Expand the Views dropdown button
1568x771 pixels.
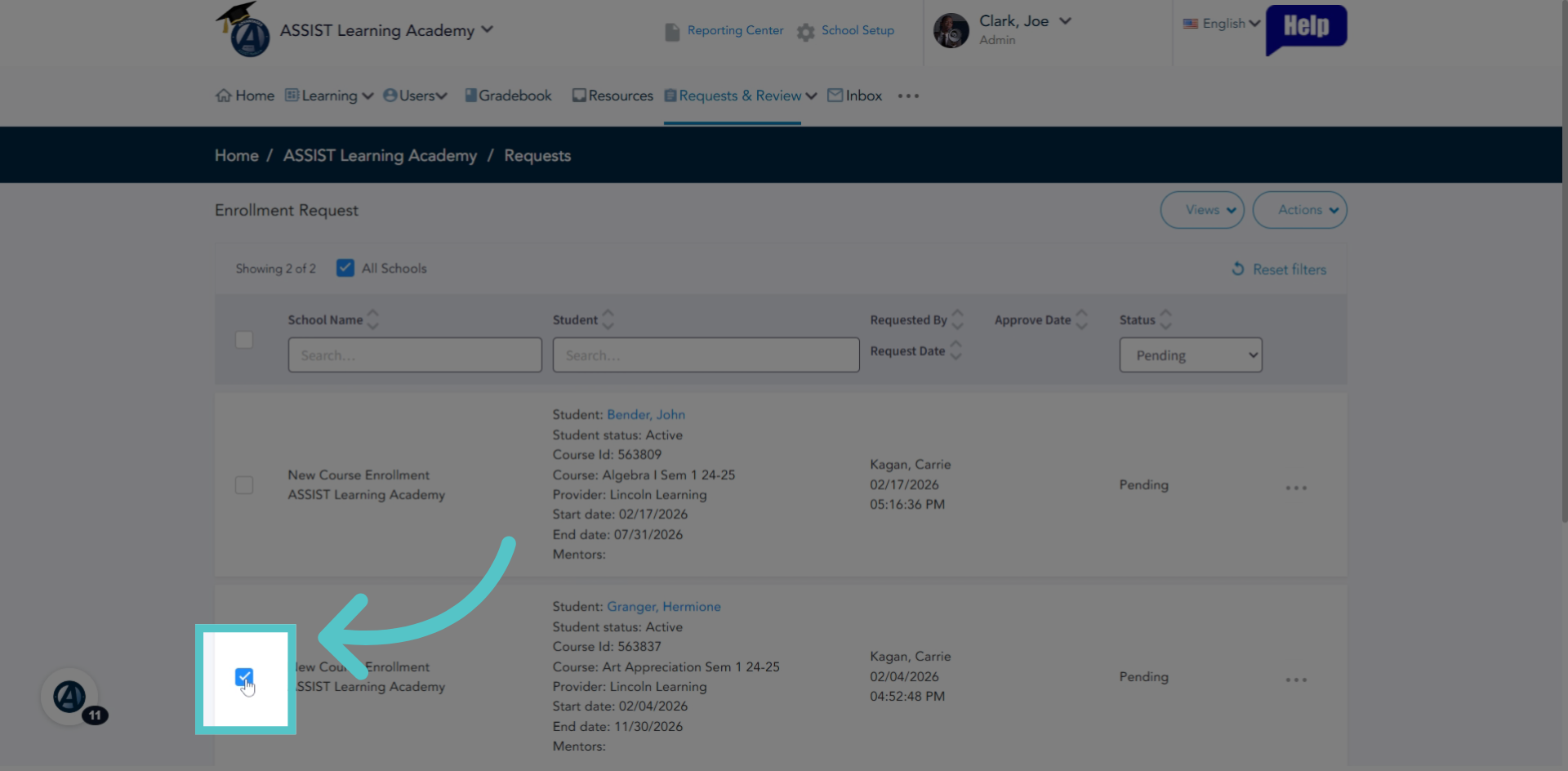(x=1202, y=210)
